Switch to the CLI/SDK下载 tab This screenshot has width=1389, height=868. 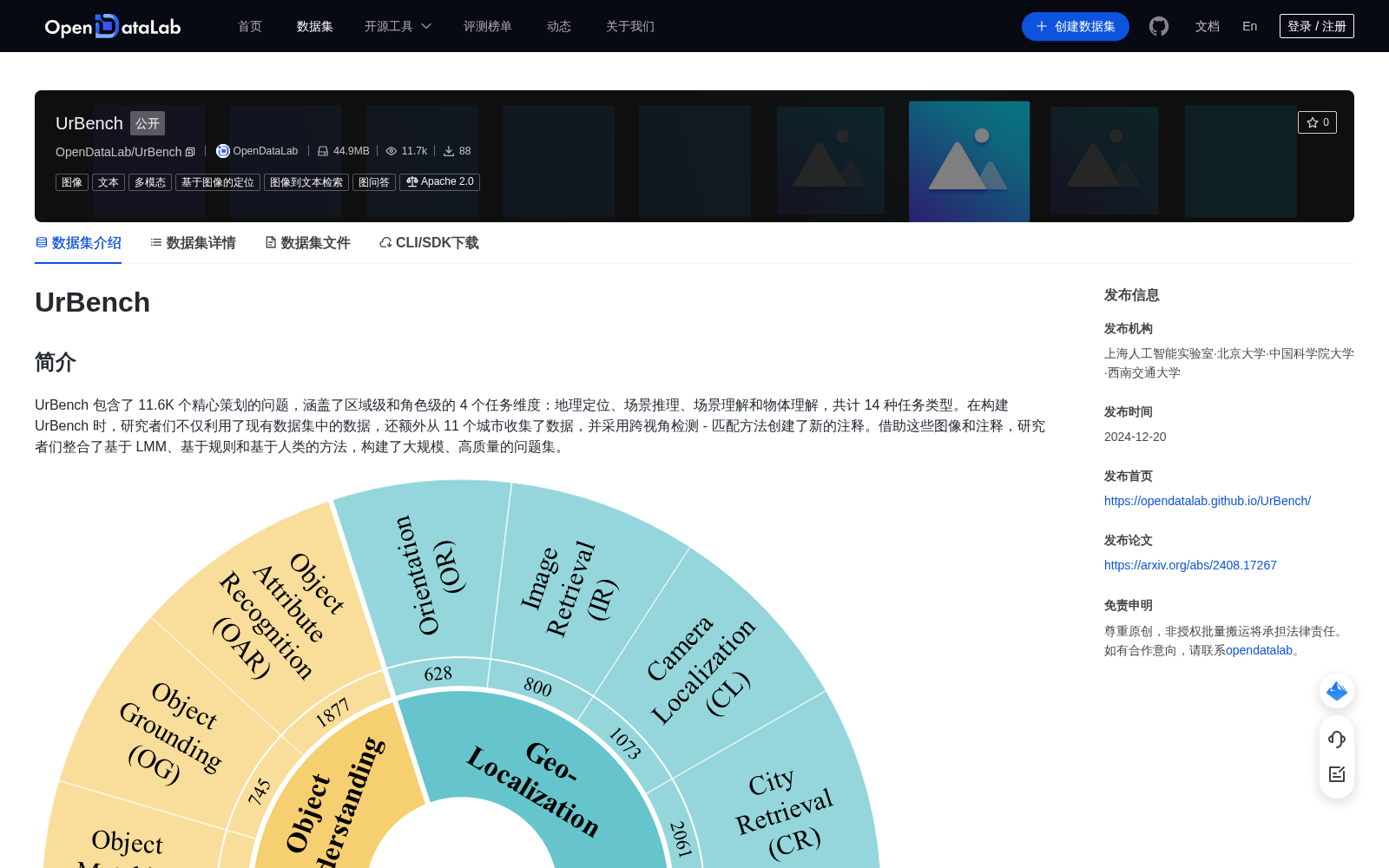429,243
